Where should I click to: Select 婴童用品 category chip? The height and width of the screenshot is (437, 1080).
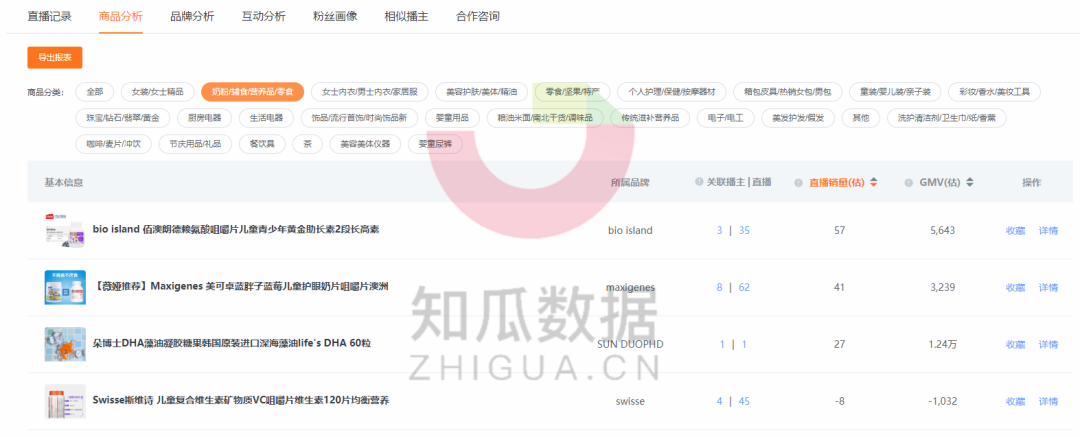coord(452,118)
